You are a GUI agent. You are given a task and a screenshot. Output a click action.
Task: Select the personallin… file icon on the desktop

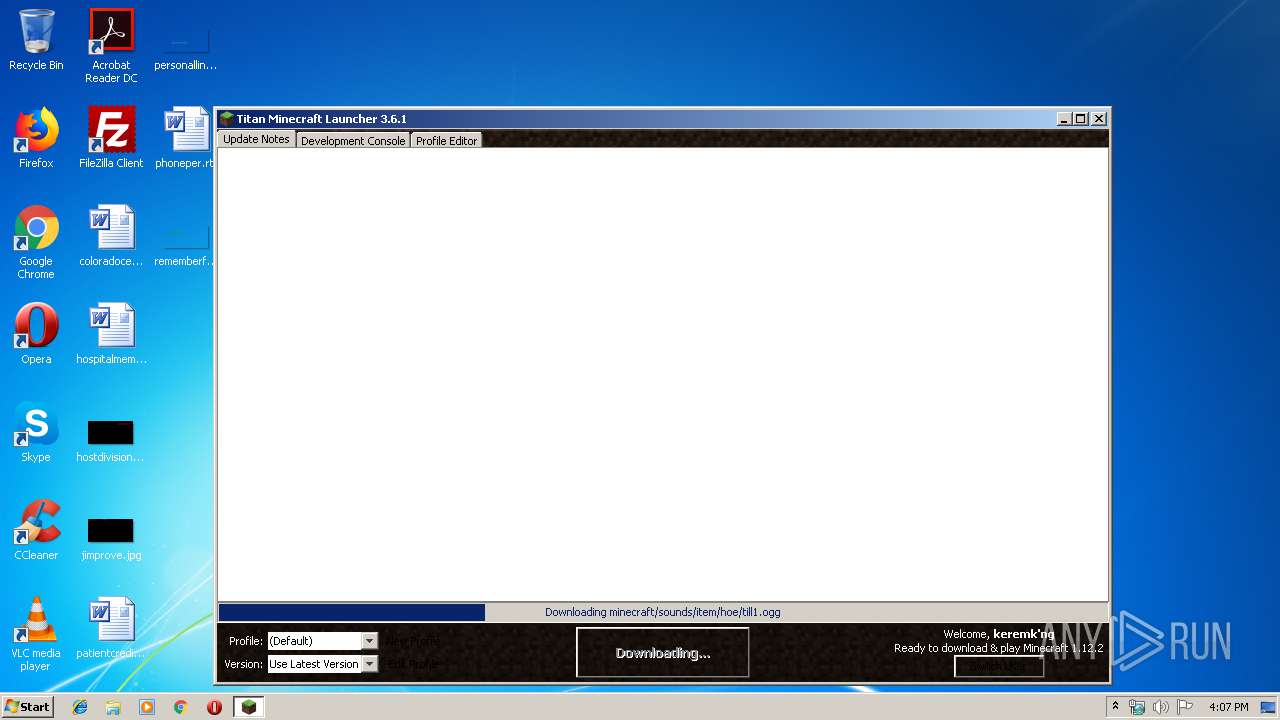pyautogui.click(x=186, y=46)
